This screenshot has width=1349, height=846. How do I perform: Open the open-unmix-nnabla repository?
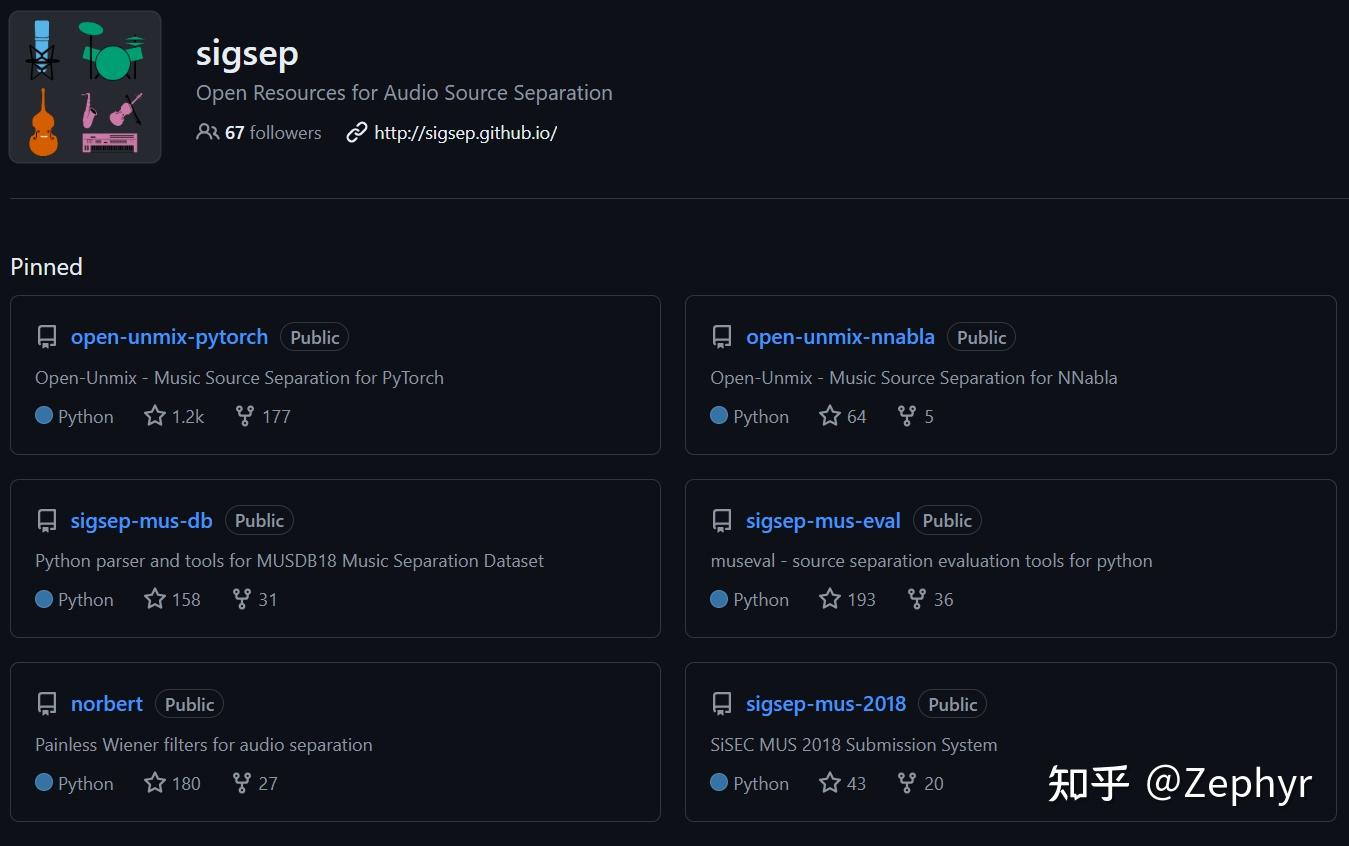point(840,338)
